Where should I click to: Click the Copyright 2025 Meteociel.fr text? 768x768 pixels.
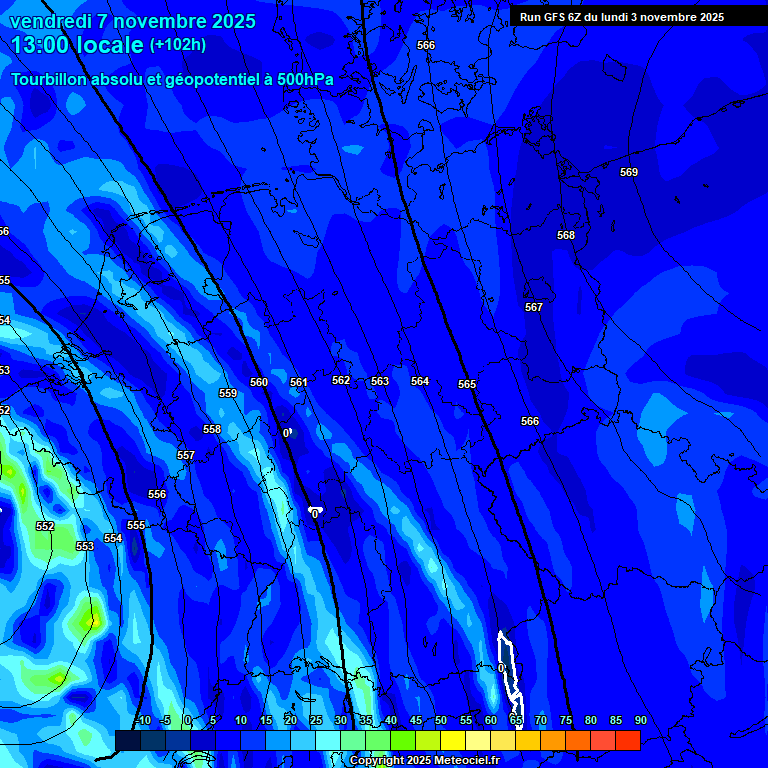click(424, 761)
